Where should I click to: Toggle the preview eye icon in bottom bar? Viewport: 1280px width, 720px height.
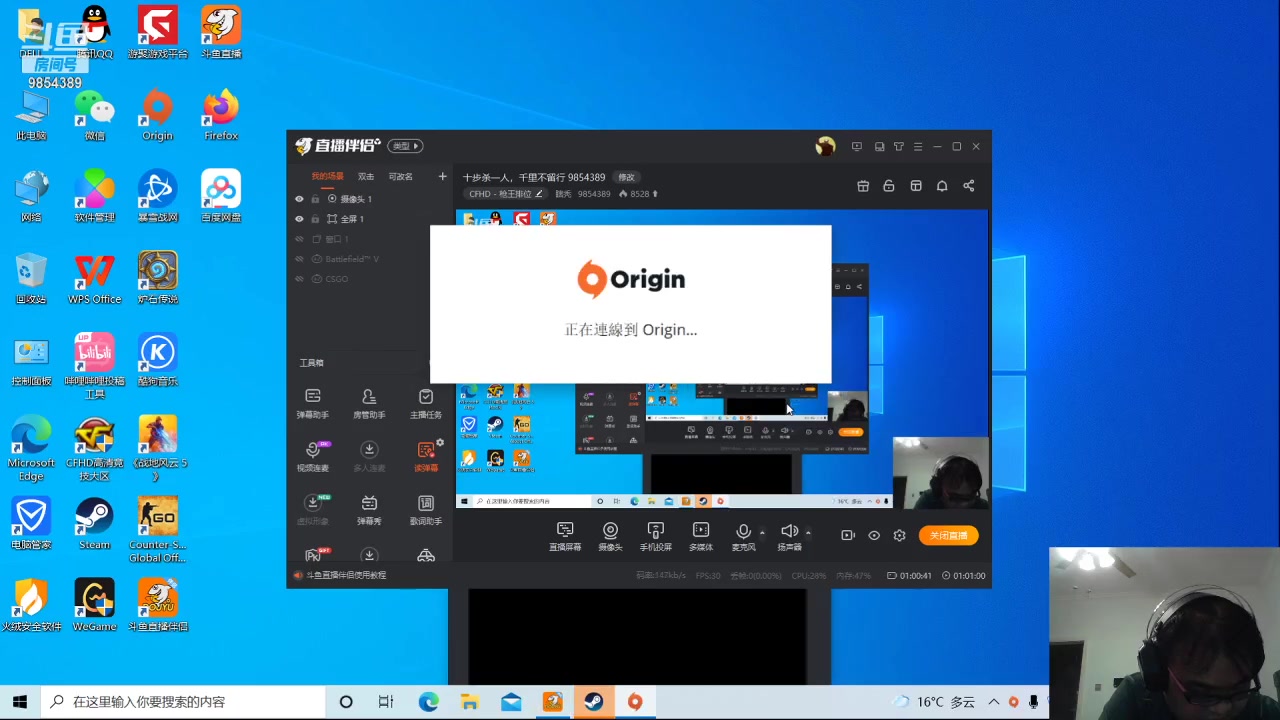[874, 535]
